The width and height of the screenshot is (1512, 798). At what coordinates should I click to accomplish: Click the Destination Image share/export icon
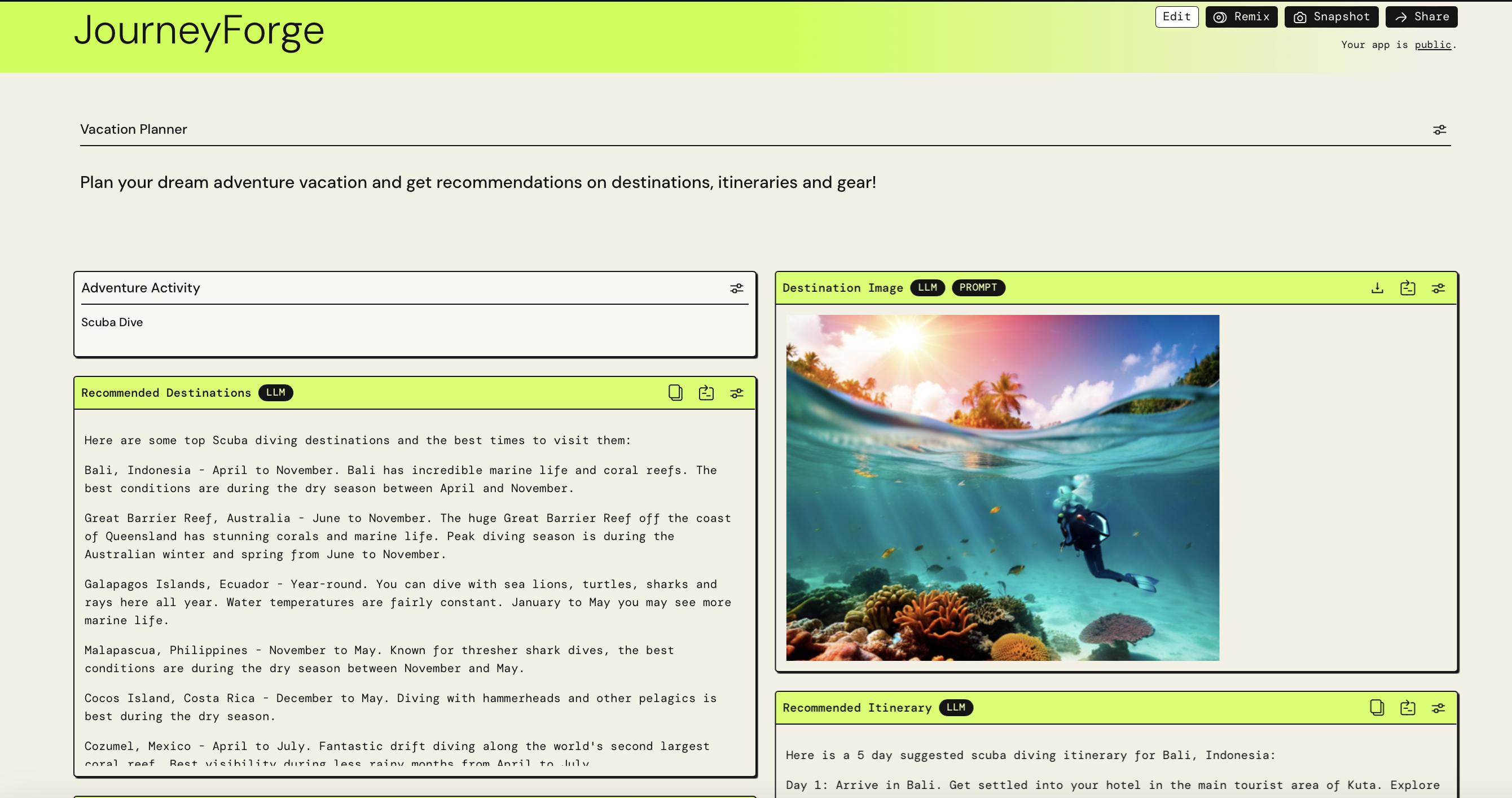point(1407,288)
